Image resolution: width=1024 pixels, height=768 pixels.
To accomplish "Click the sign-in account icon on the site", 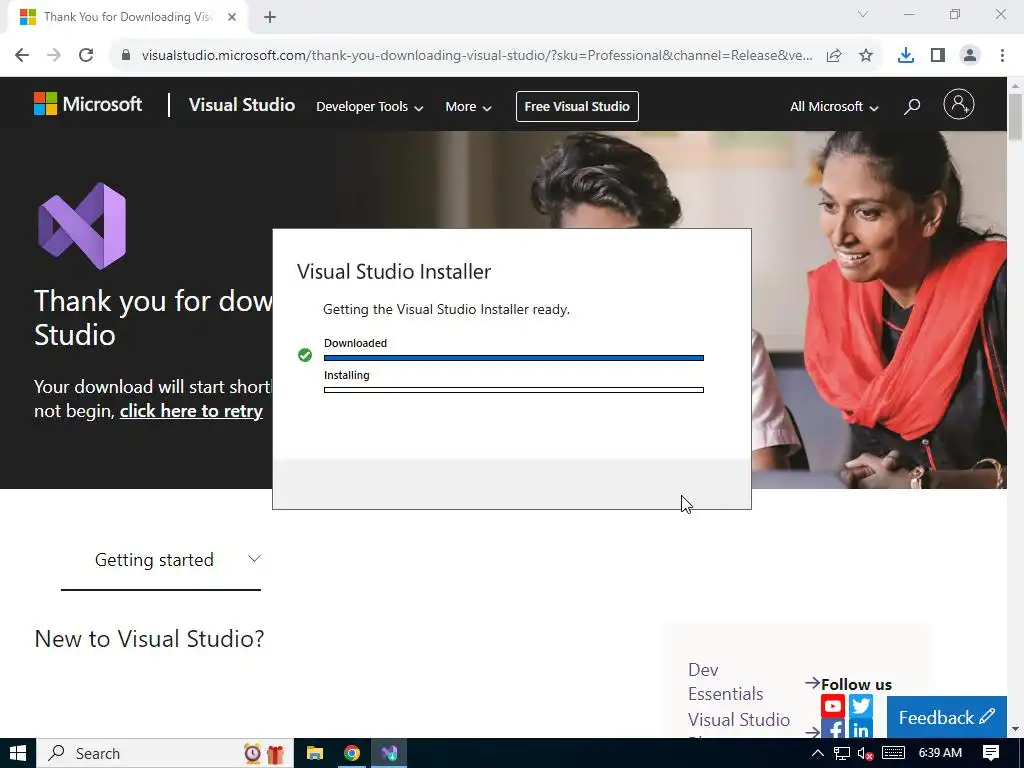I will coord(959,104).
